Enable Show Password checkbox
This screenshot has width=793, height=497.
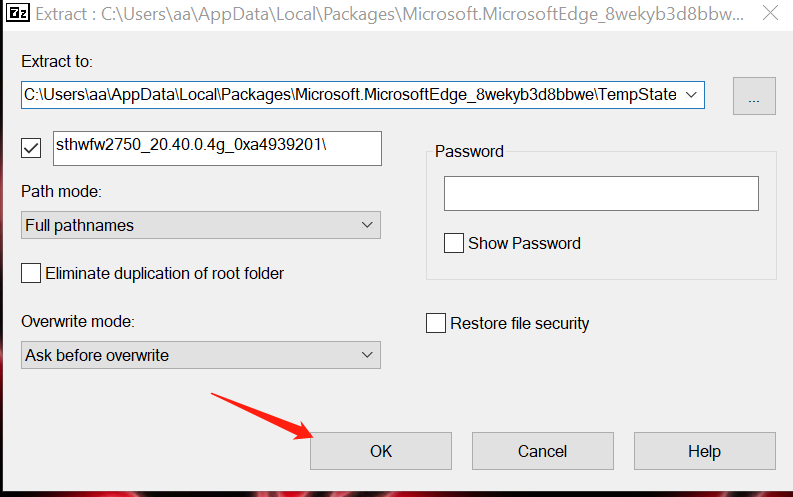(454, 243)
